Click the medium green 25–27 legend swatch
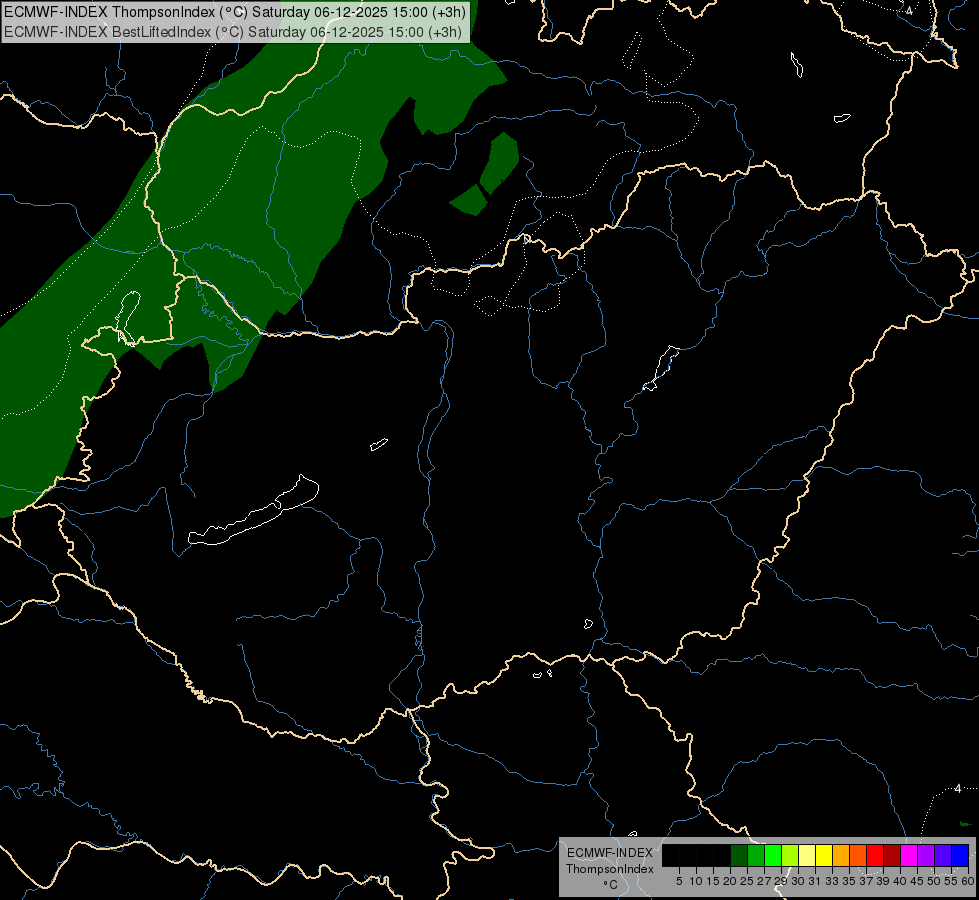Image resolution: width=979 pixels, height=900 pixels. tap(756, 855)
